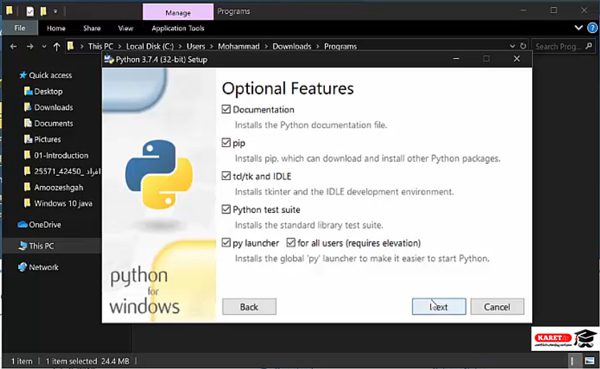600x369 pixels.
Task: Open Explorer help question mark icon
Action: point(592,28)
